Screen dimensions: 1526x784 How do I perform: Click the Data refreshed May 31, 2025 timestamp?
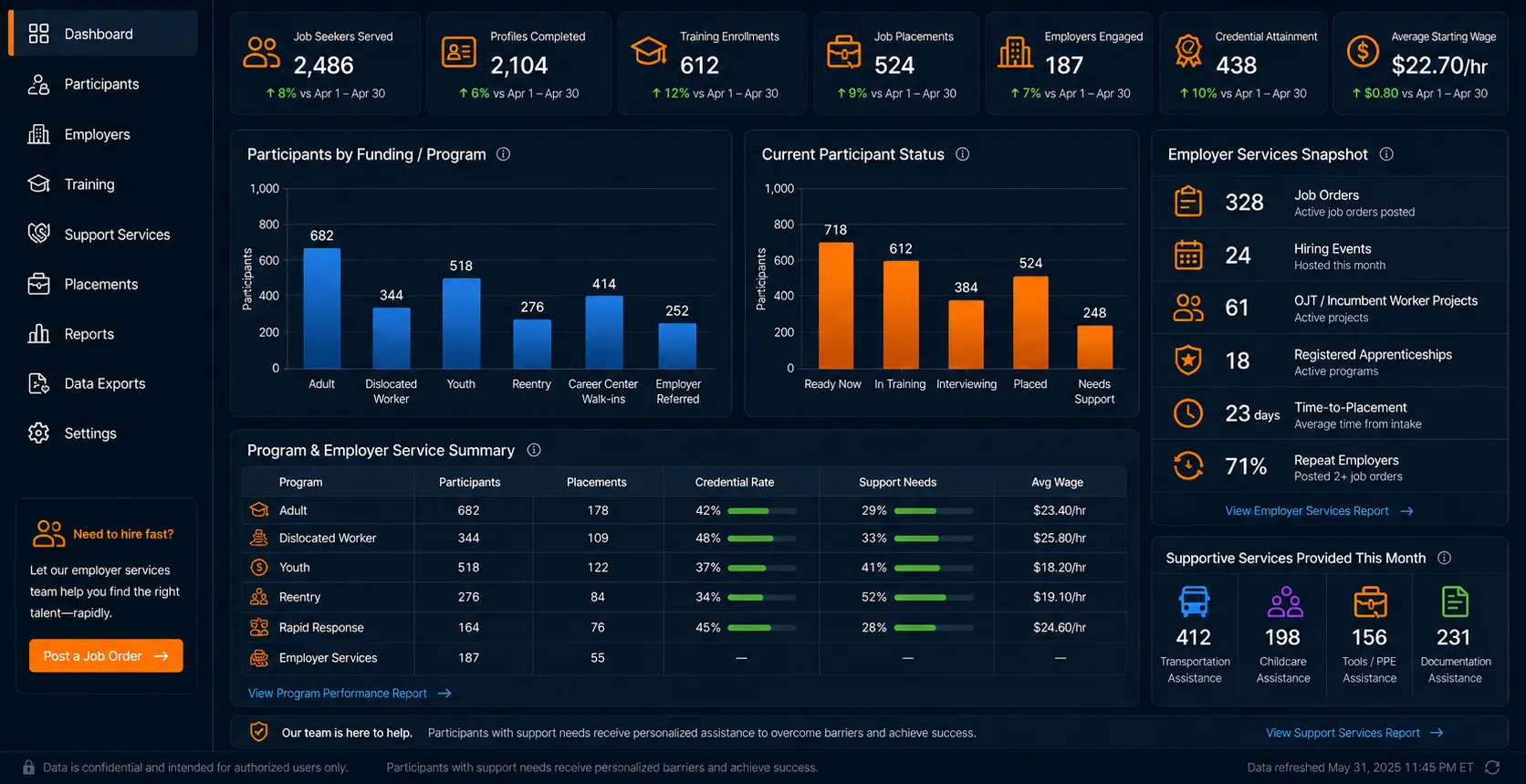pyautogui.click(x=1360, y=768)
